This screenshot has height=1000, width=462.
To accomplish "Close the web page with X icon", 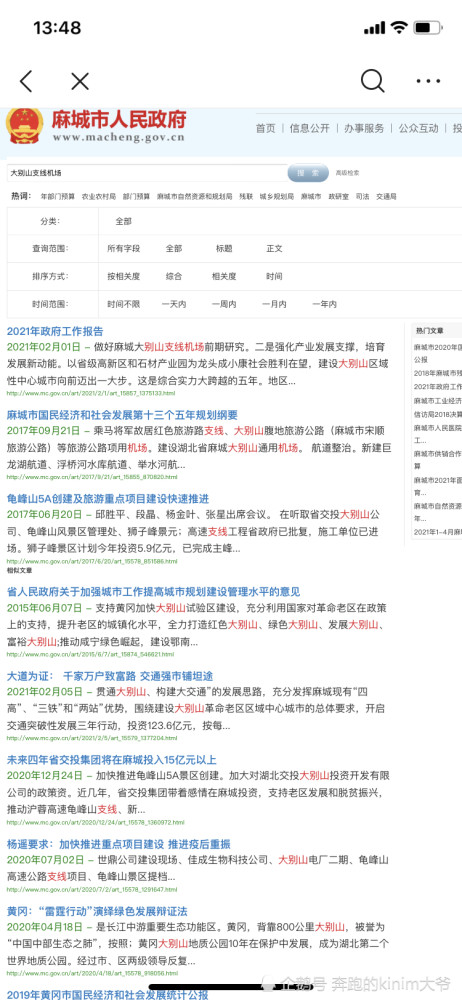I will [x=80, y=81].
